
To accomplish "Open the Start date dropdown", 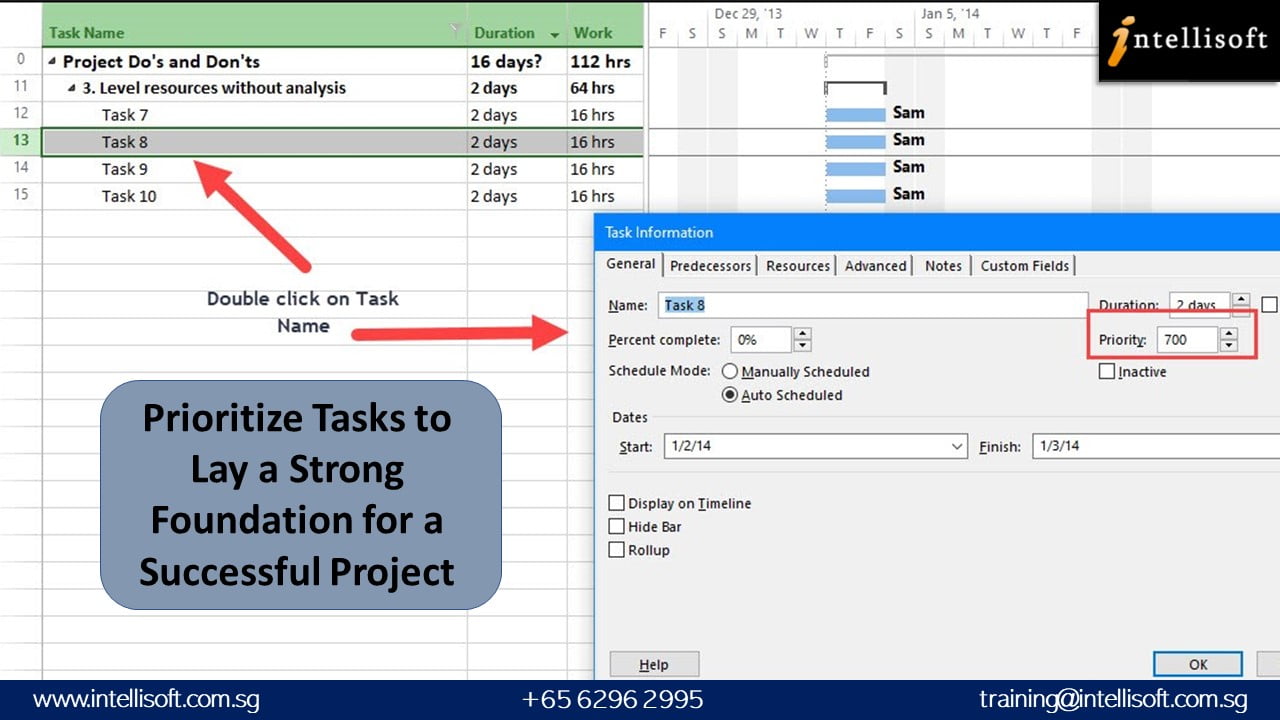I will [957, 446].
